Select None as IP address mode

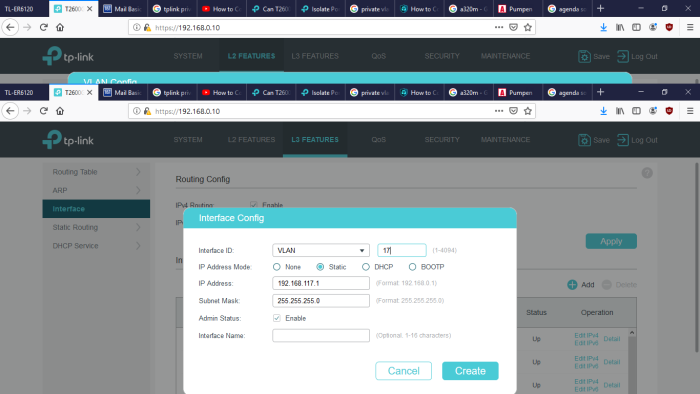[x=277, y=267]
